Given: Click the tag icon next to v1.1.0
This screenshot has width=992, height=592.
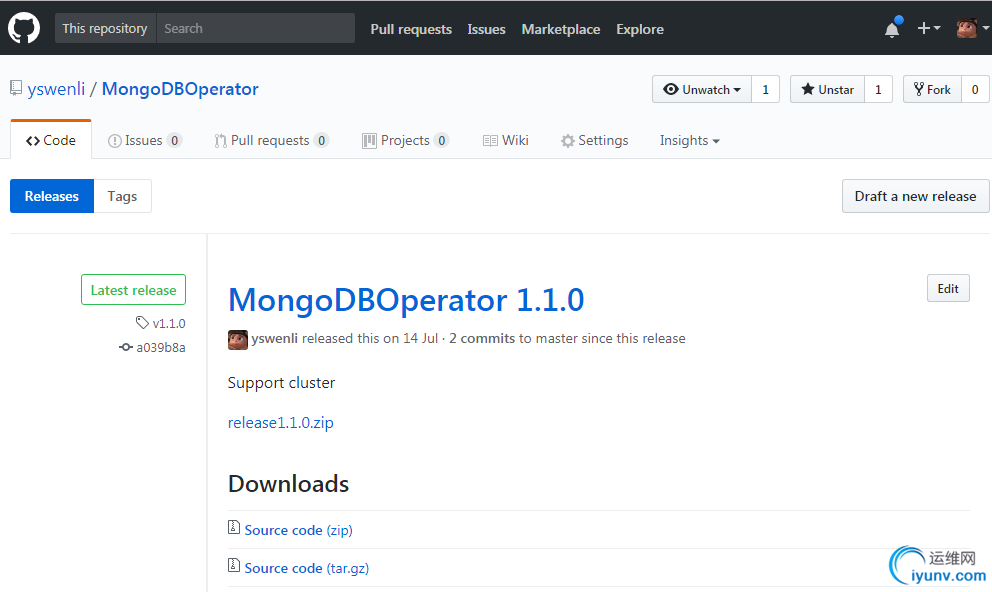Looking at the screenshot, I should (x=142, y=323).
